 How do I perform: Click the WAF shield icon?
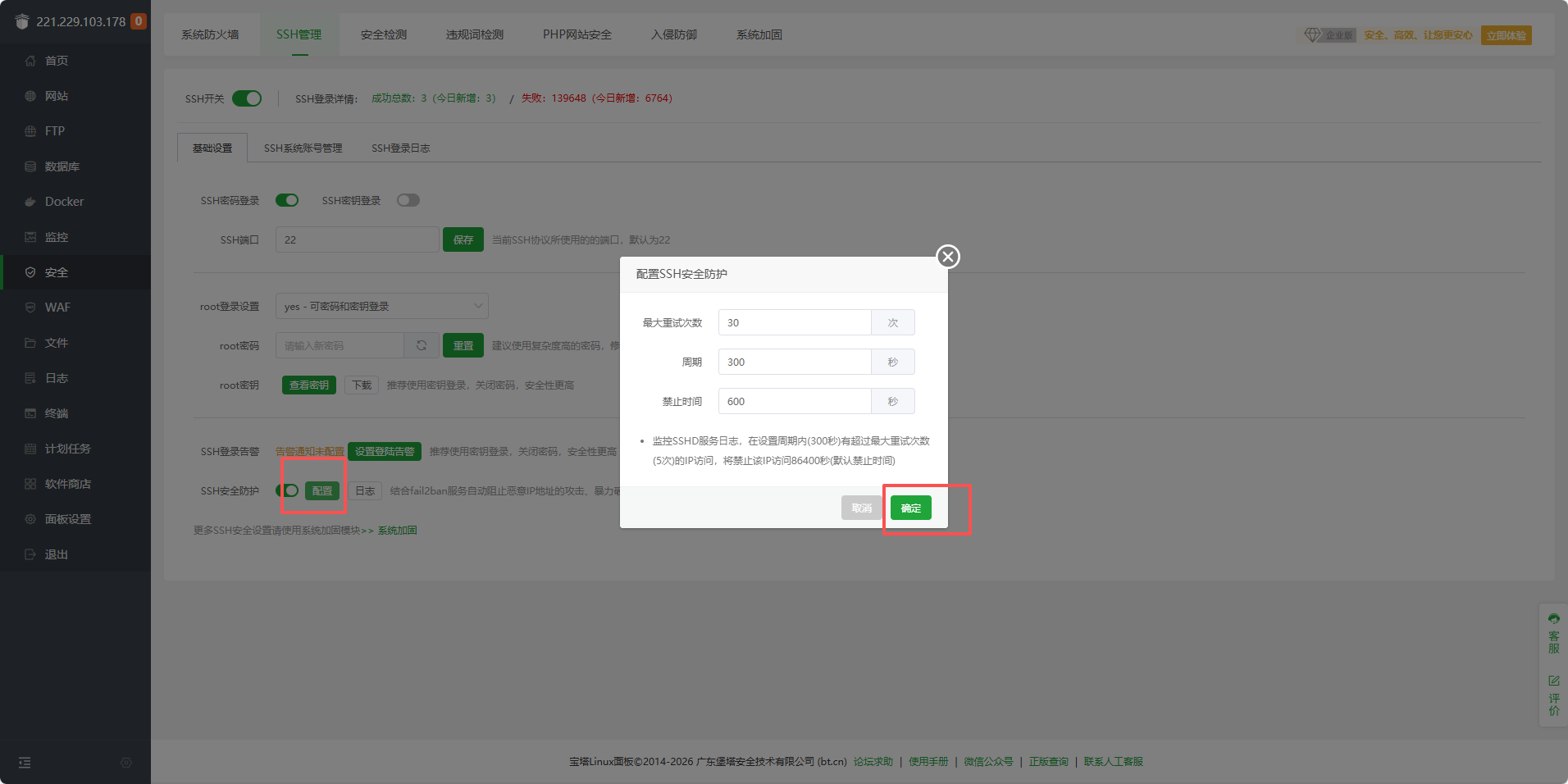[x=30, y=308]
